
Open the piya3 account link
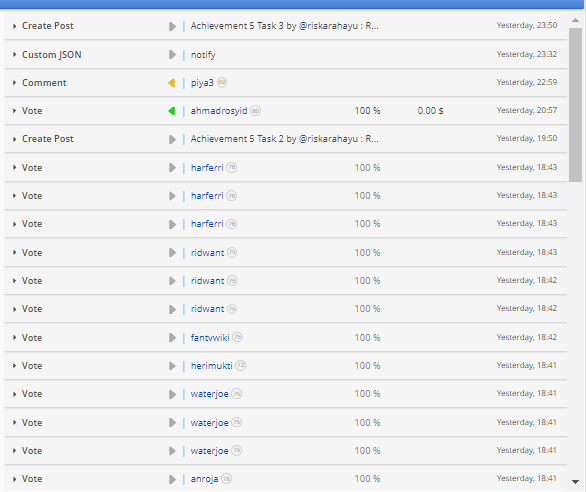point(202,83)
